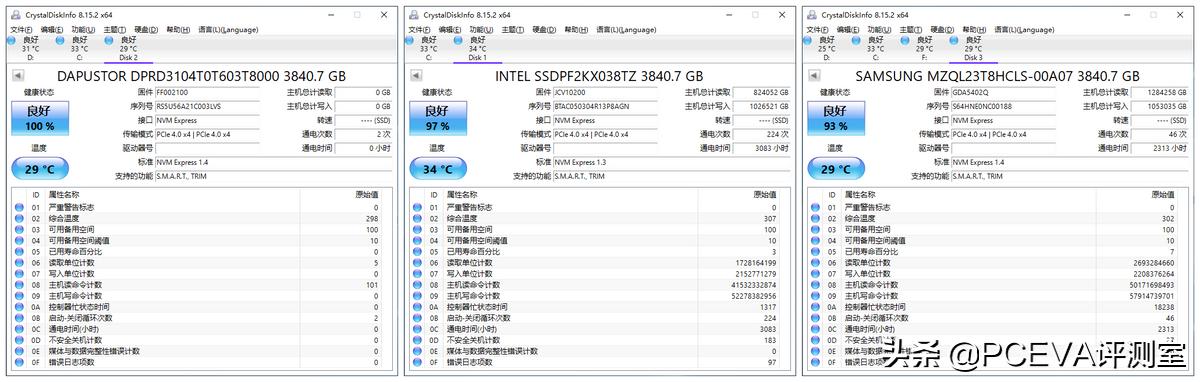This screenshot has width=1200, height=382.
Task: Click the DAPUSTOR DPRD3104T0T603T8000 model title
Action: (202, 76)
